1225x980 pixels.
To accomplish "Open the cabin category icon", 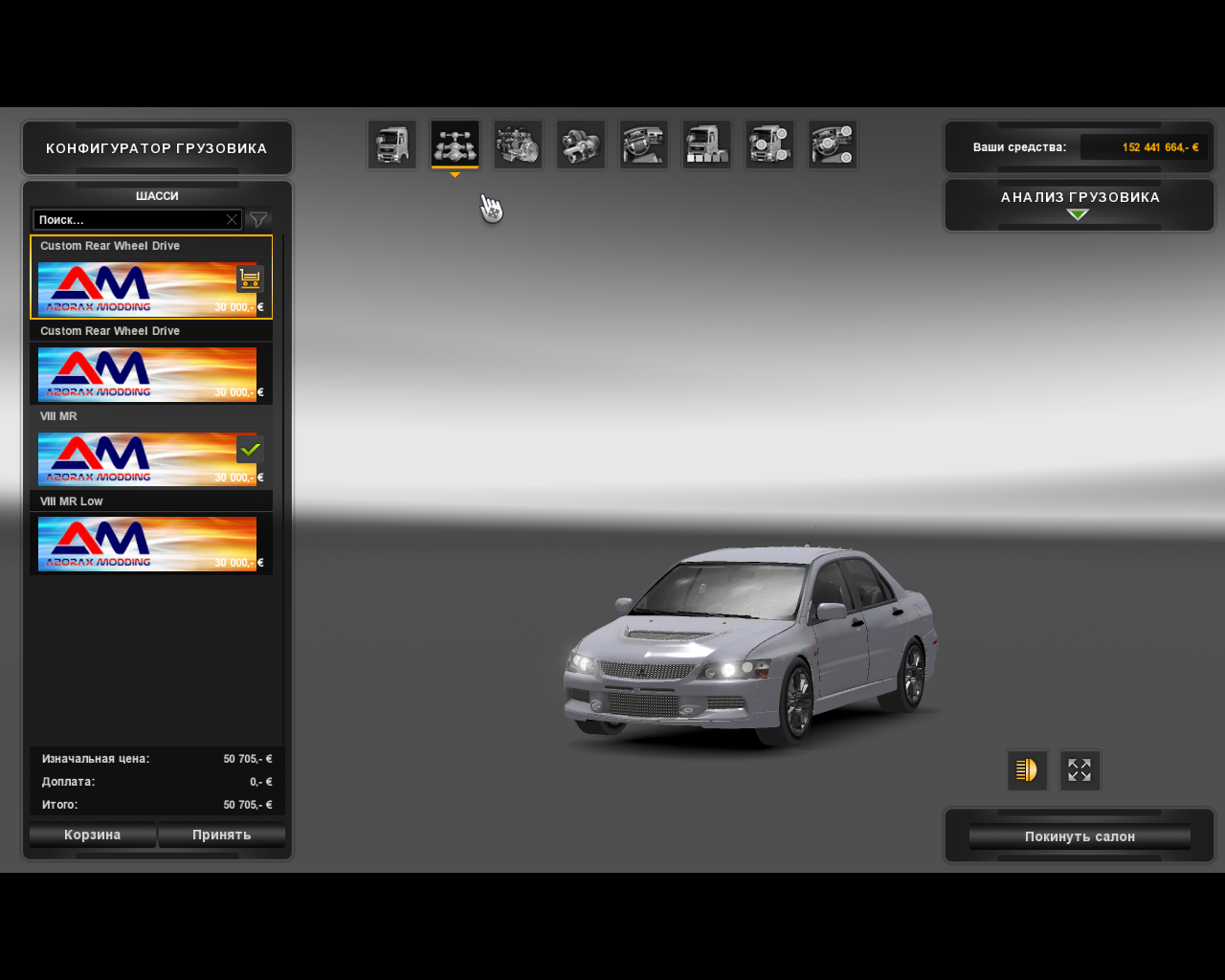I will (391, 144).
